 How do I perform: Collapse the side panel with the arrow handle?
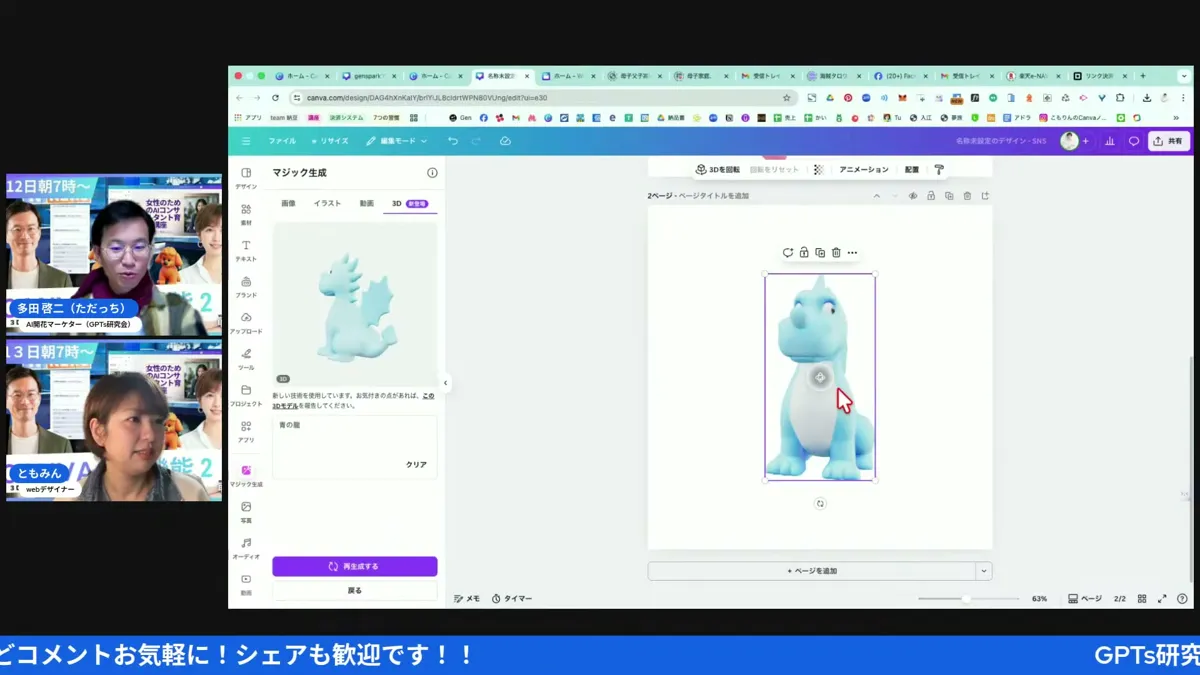click(446, 383)
